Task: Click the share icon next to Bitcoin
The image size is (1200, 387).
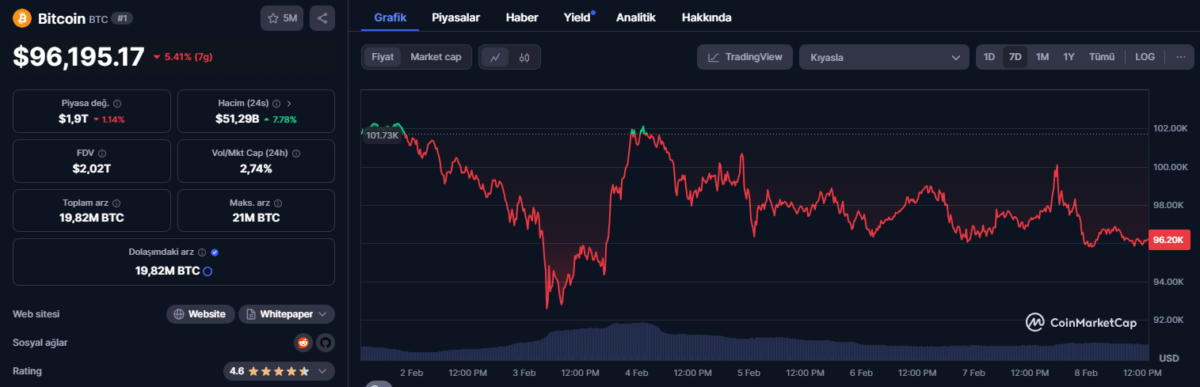Action: [x=322, y=18]
